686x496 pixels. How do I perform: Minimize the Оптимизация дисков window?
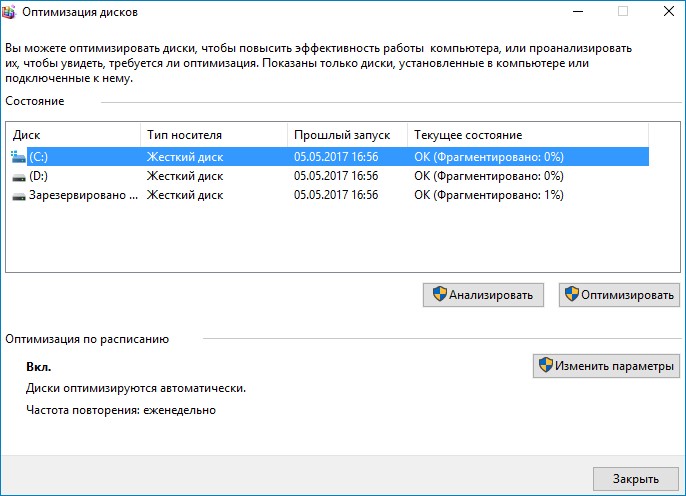pos(576,12)
